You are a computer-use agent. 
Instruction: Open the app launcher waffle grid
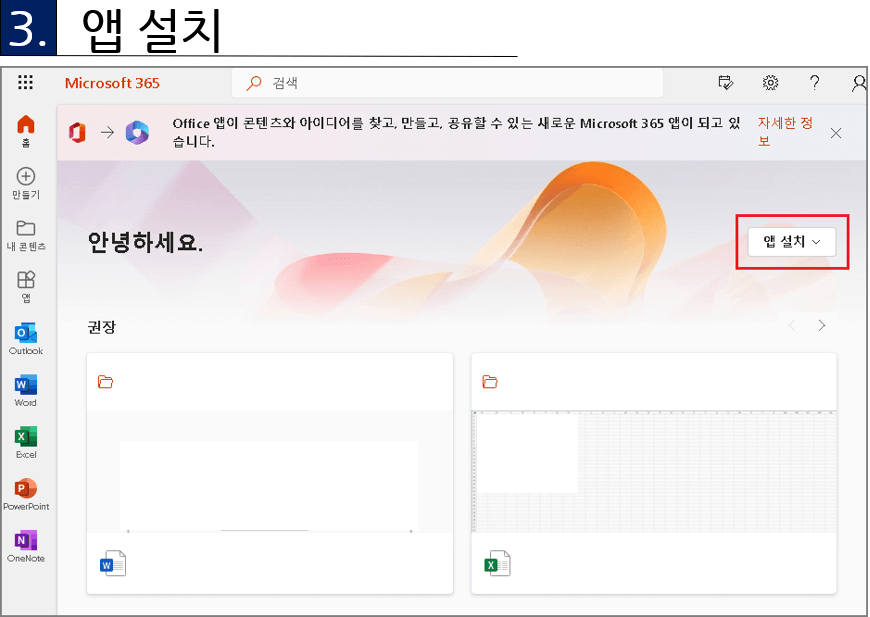click(25, 83)
